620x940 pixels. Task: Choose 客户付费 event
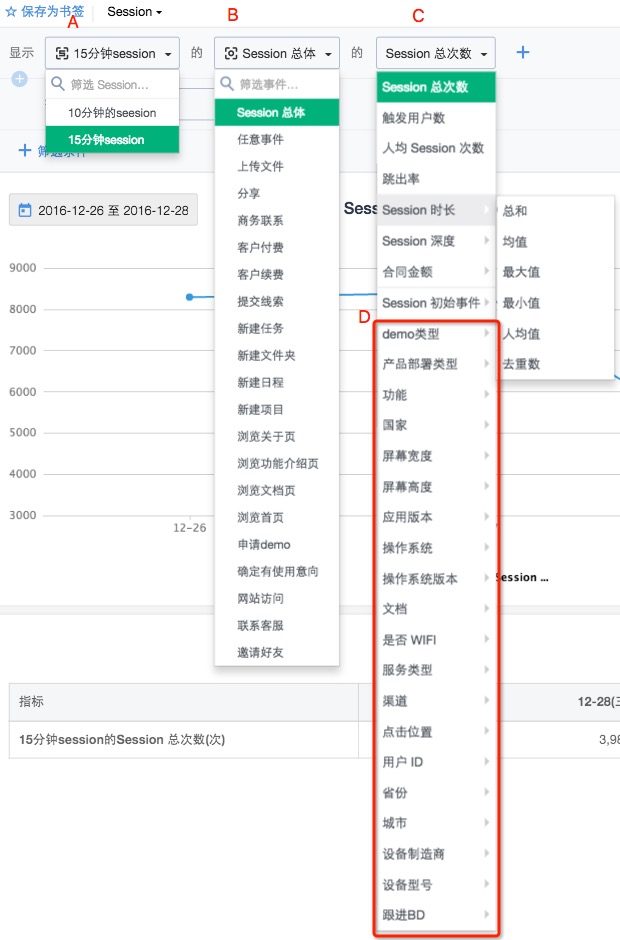[x=277, y=247]
